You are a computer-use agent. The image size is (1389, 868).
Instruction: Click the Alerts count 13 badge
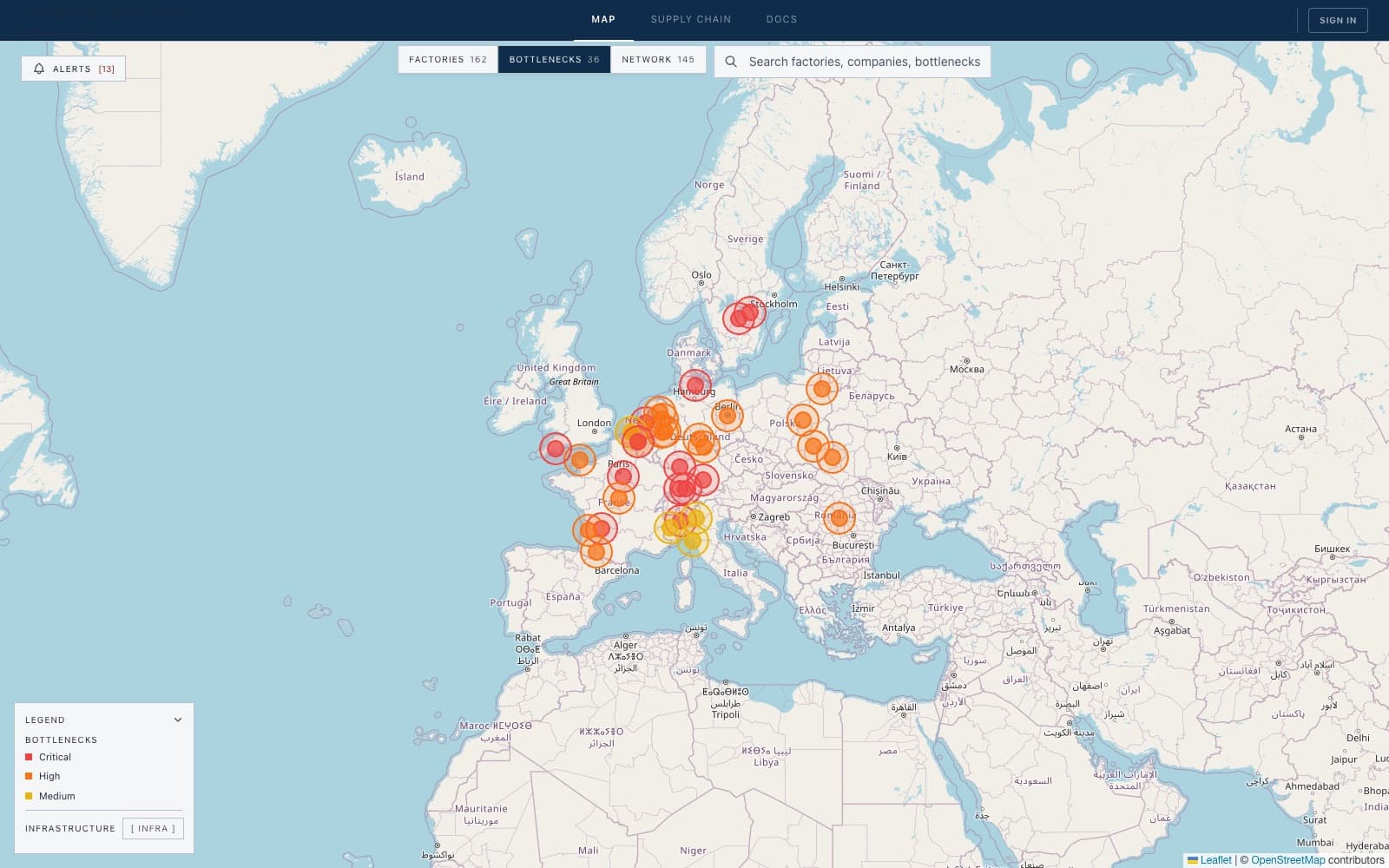point(106,69)
